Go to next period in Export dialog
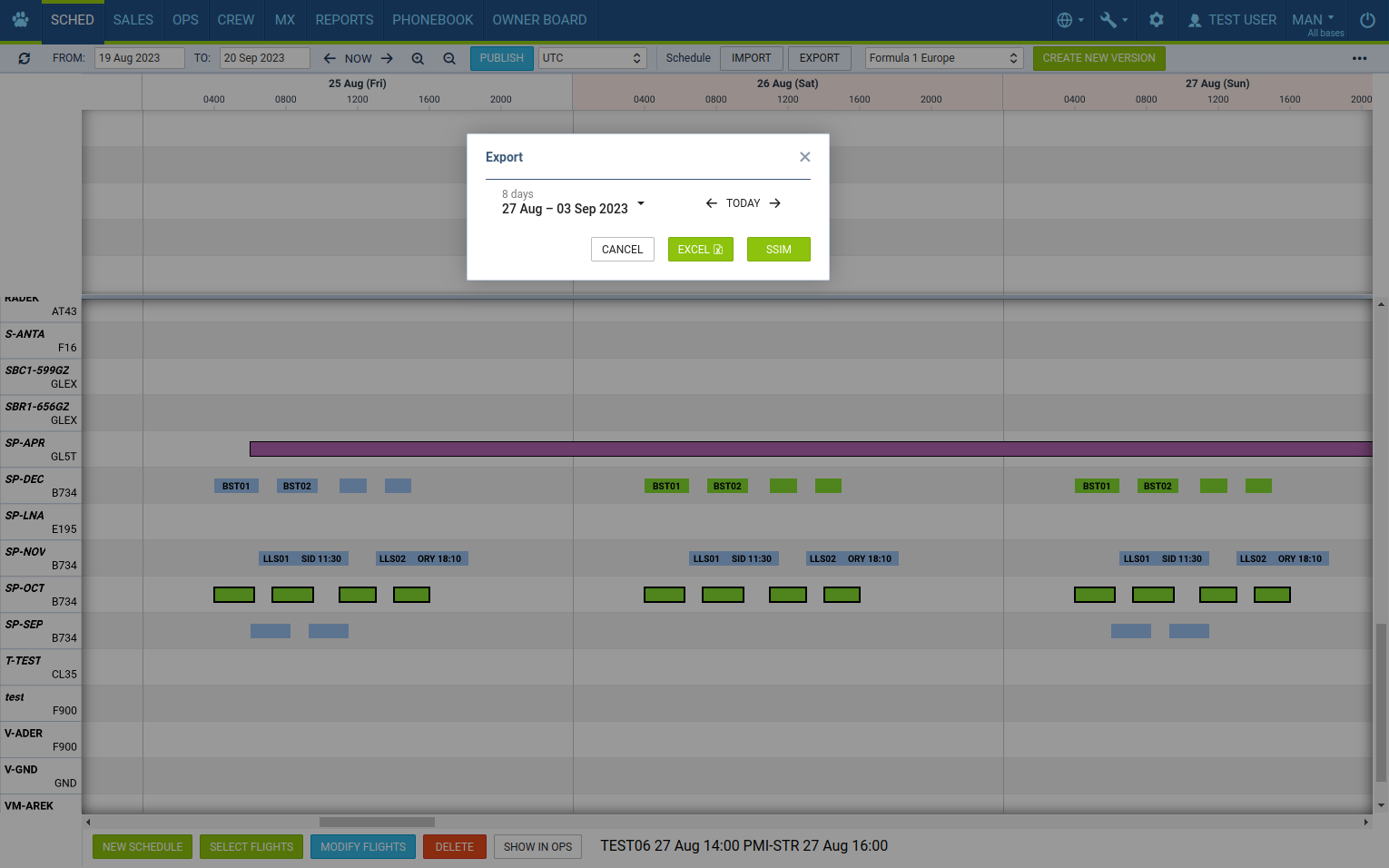The height and width of the screenshot is (868, 1389). 775,203
